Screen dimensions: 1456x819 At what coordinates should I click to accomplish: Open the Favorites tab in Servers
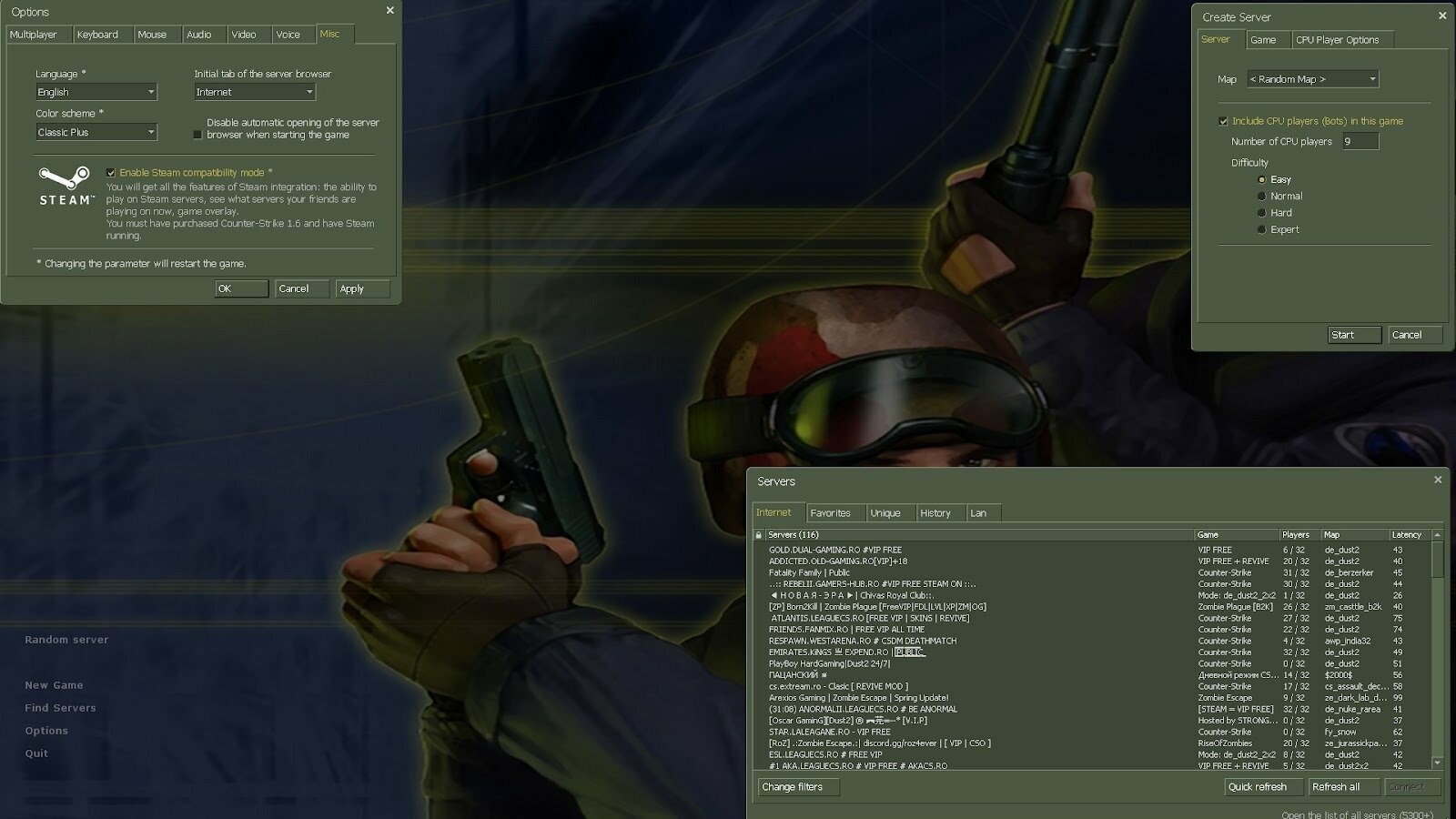[x=830, y=513]
